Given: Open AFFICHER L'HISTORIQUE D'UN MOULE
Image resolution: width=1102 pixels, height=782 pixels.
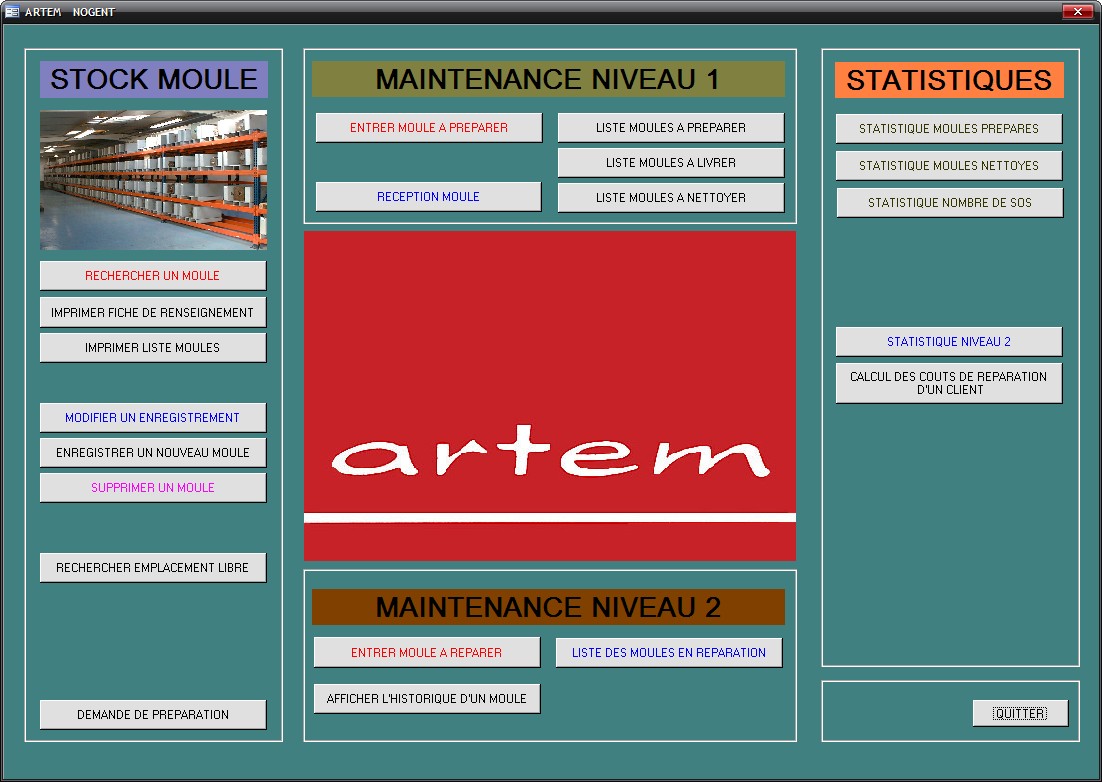Looking at the screenshot, I should [x=427, y=698].
